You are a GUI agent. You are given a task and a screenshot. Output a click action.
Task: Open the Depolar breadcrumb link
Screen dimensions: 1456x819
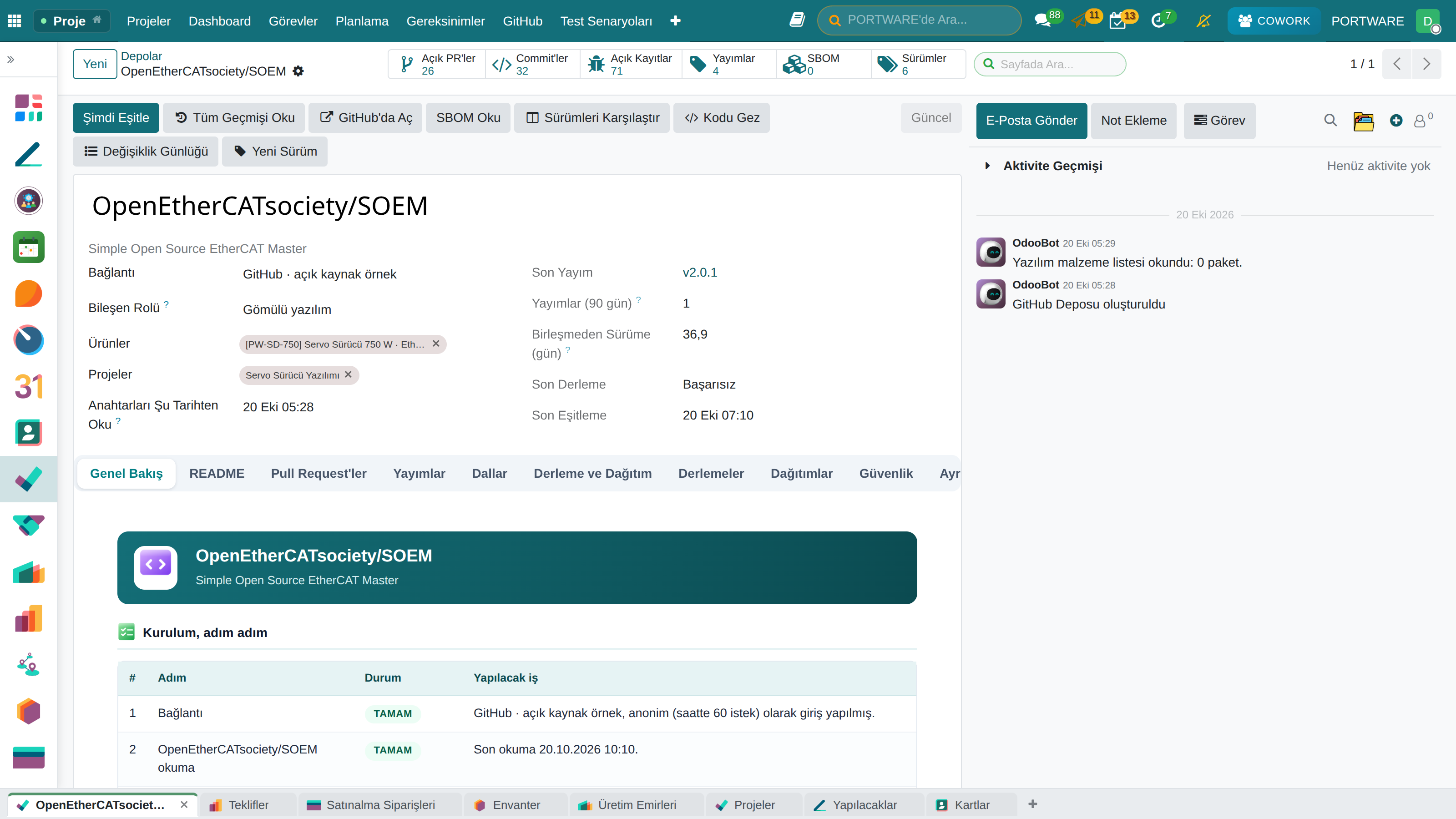[142, 56]
